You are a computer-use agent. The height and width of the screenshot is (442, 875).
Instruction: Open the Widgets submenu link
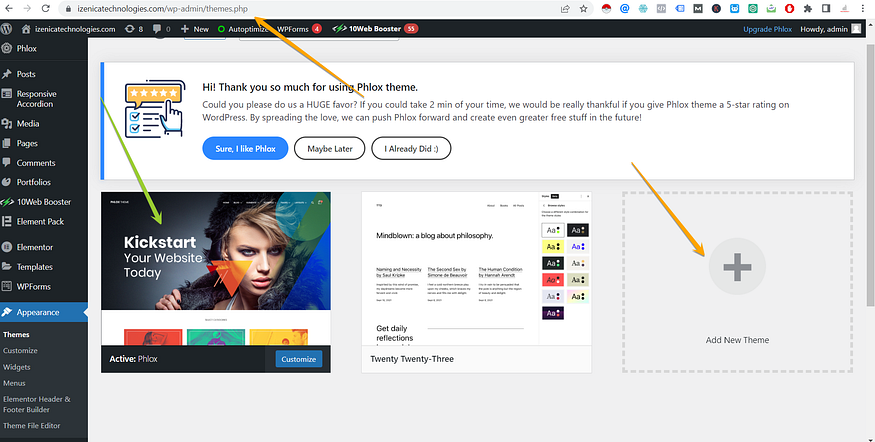click(17, 367)
